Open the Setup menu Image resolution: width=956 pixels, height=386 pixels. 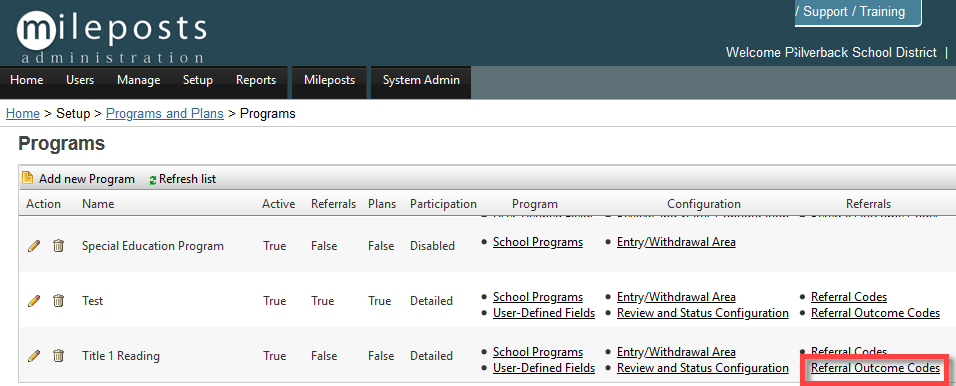pyautogui.click(x=198, y=80)
